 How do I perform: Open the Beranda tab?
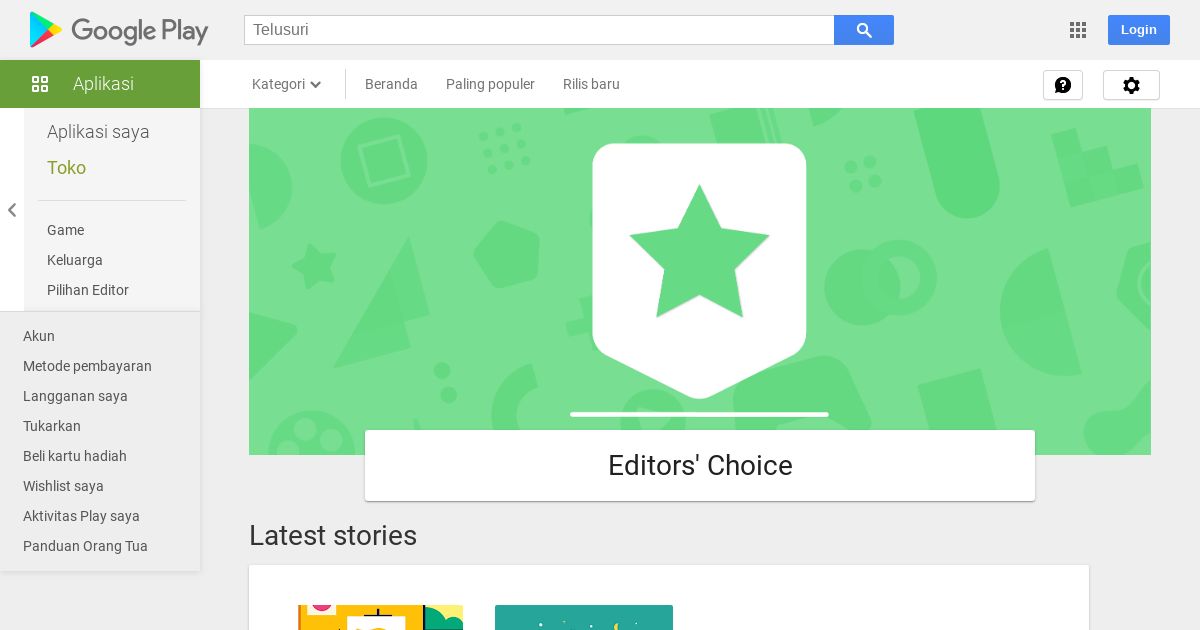[391, 84]
